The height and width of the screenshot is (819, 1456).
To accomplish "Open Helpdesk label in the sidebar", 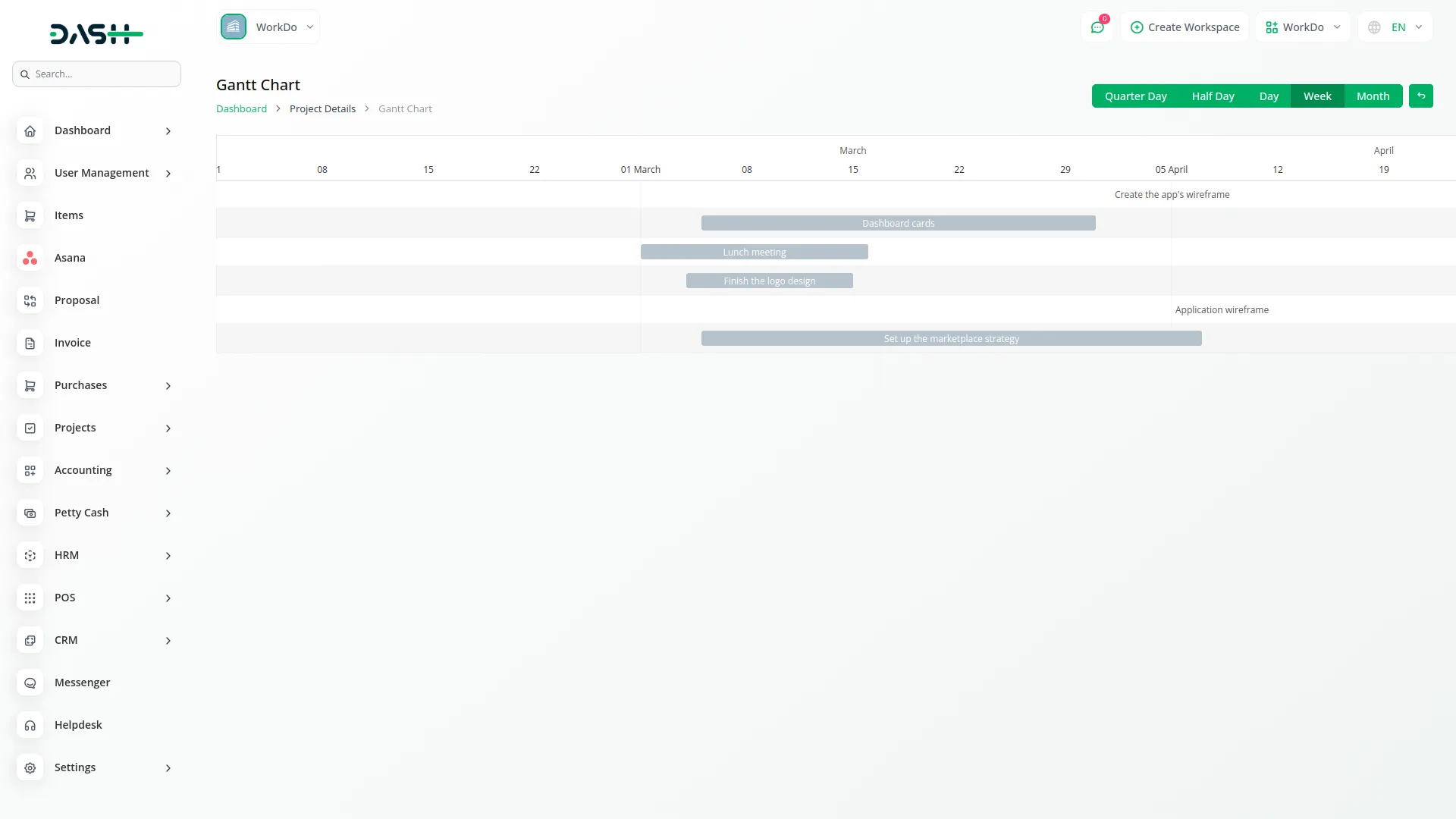I will point(78,725).
